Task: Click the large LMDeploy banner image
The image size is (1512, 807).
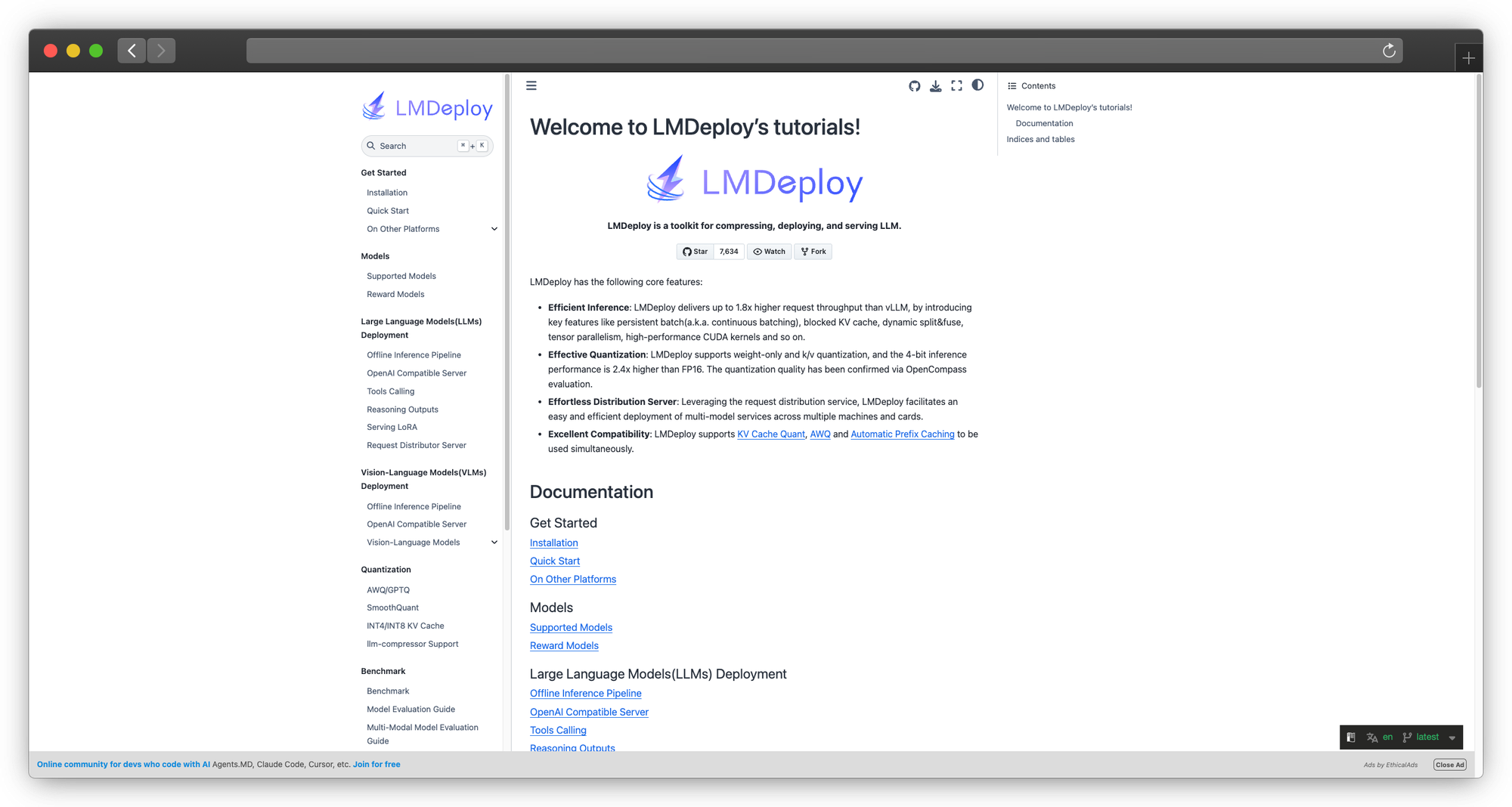Action: pyautogui.click(x=754, y=180)
